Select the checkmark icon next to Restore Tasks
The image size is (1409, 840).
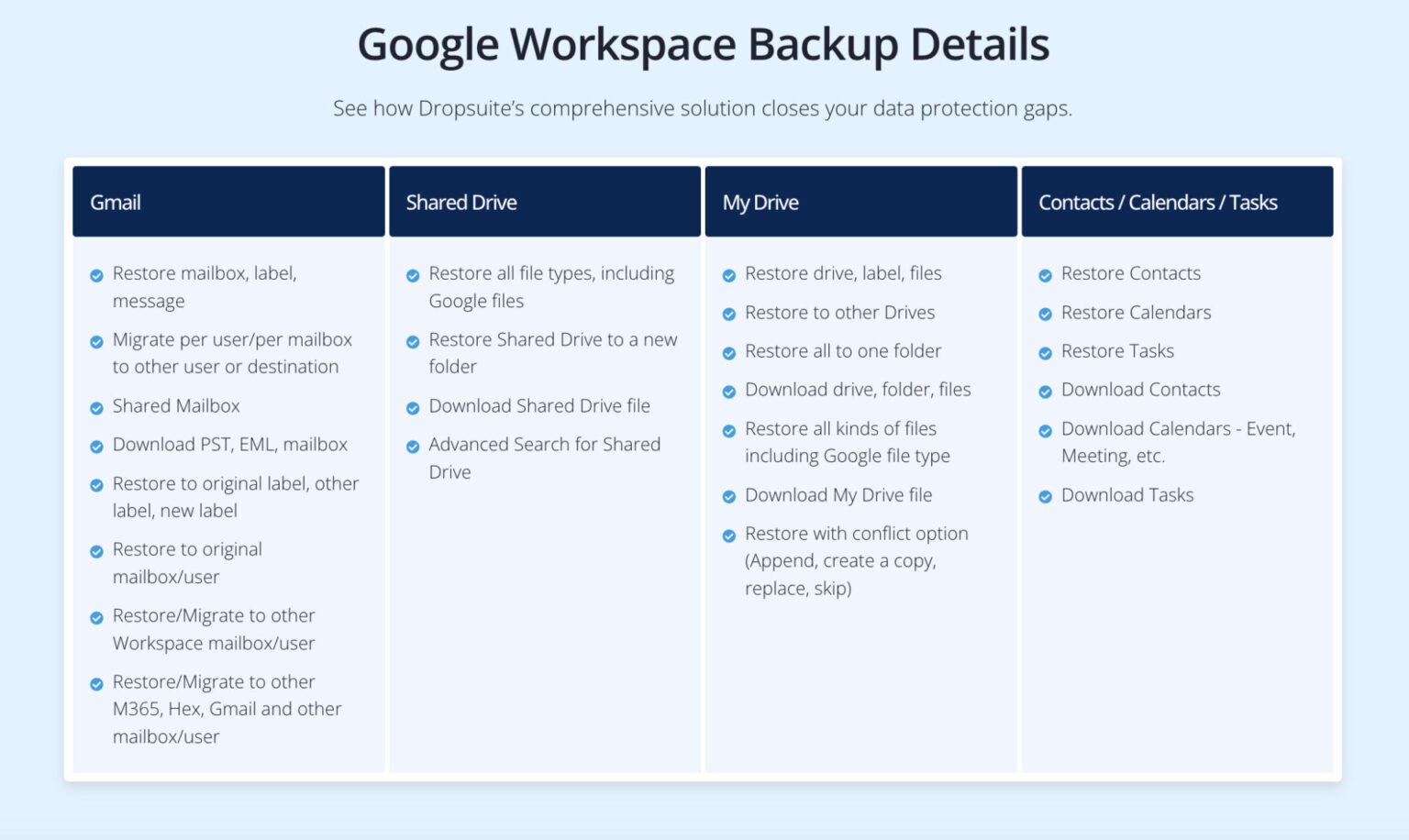1046,352
